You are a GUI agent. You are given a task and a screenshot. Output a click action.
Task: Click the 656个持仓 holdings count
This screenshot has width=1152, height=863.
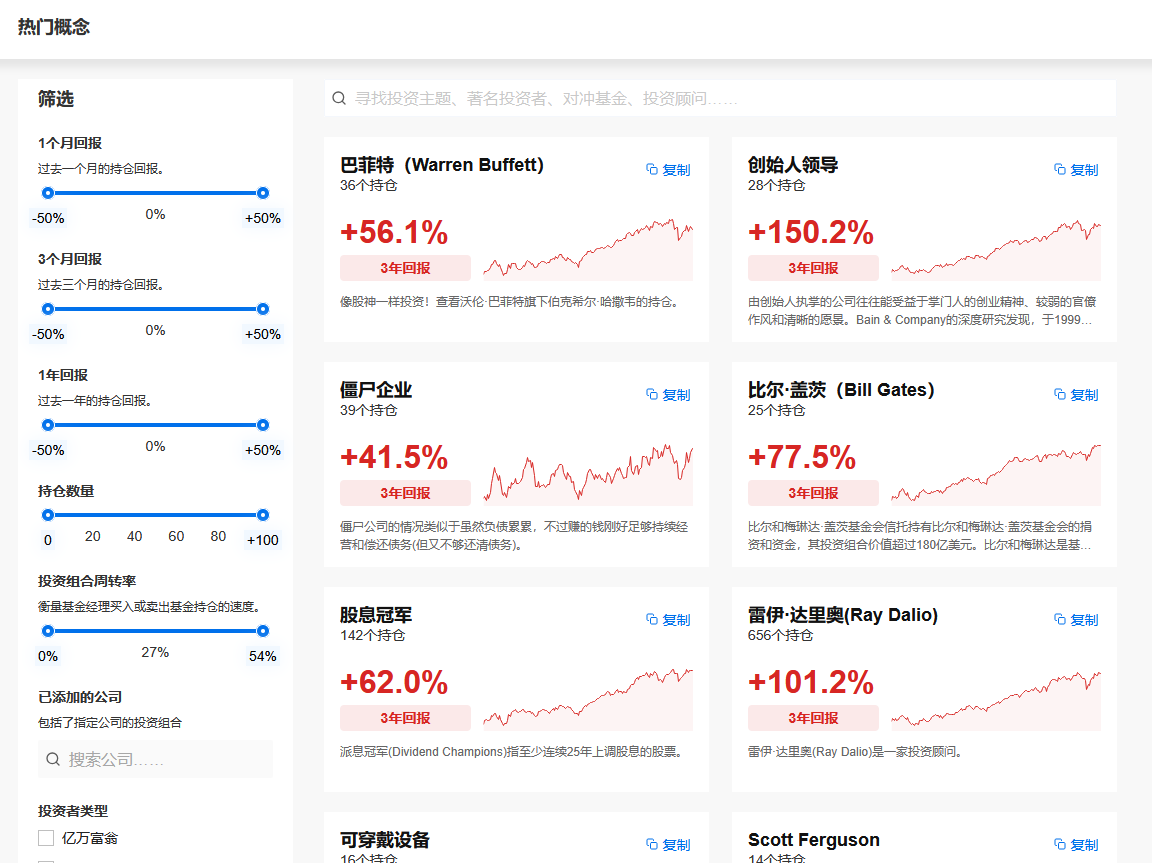(780, 635)
